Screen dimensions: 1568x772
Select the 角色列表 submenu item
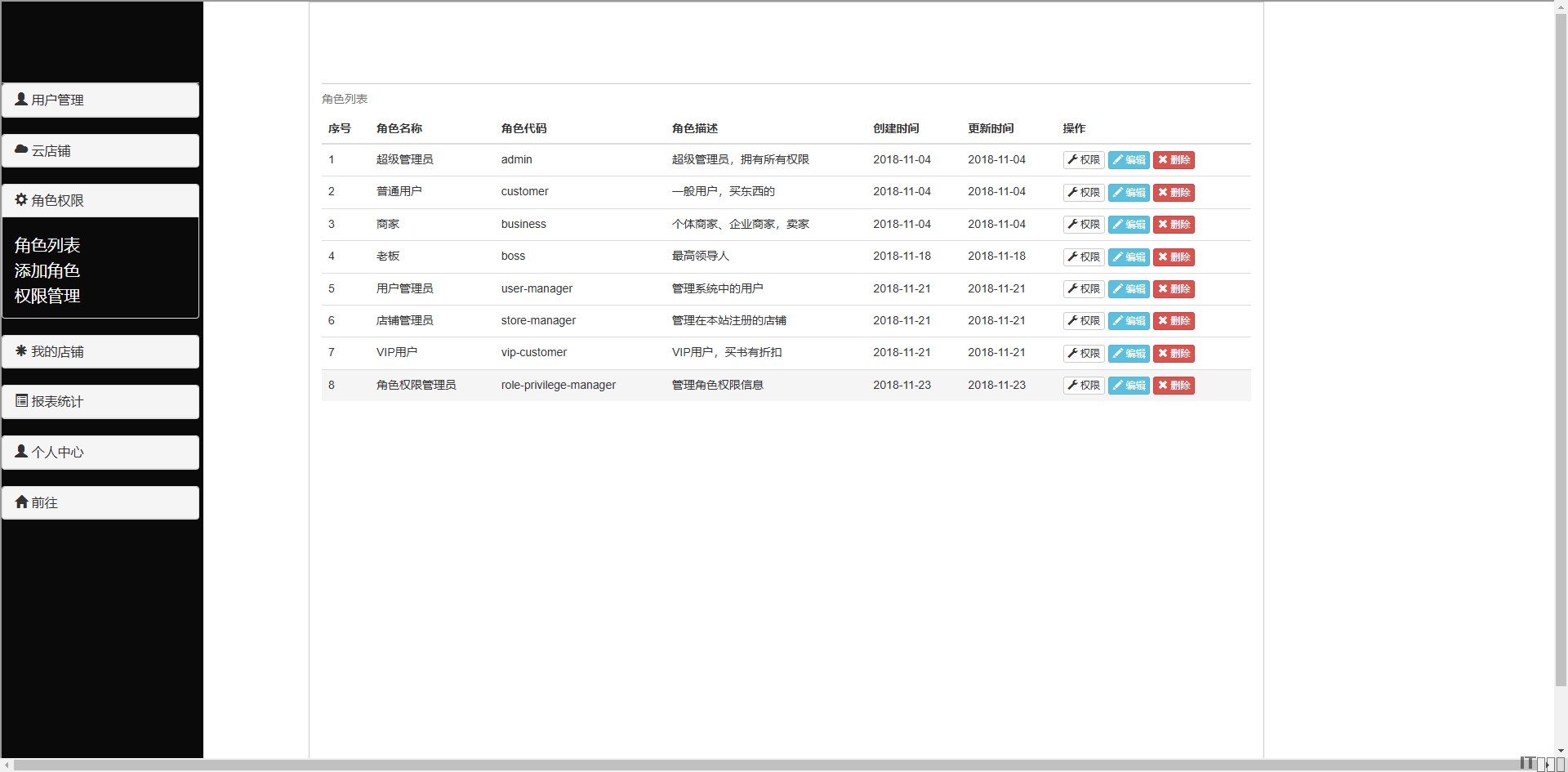pos(47,245)
